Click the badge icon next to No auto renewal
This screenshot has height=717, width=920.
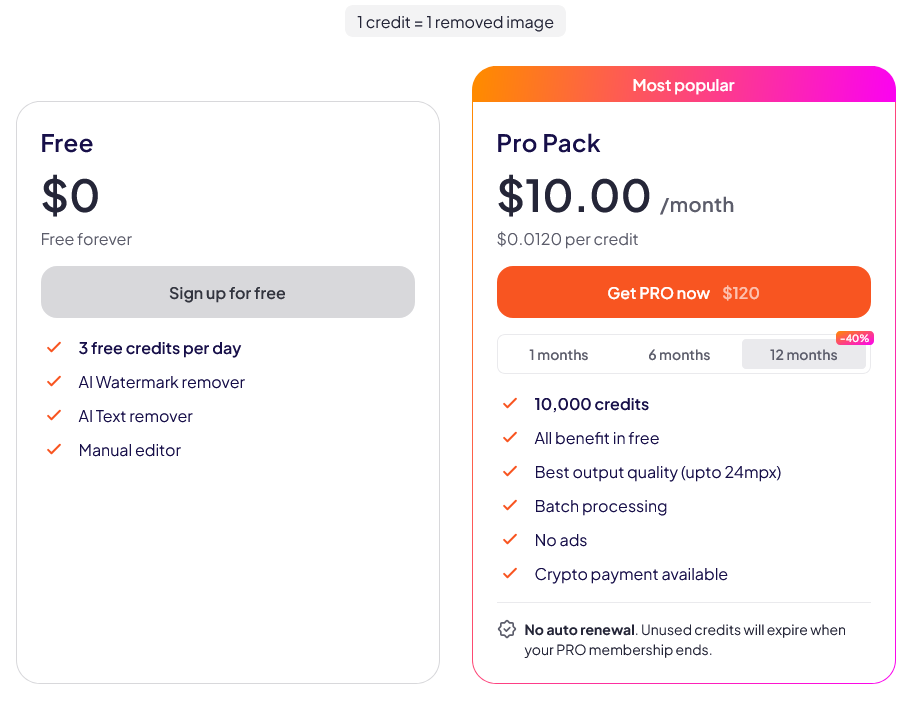point(507,629)
